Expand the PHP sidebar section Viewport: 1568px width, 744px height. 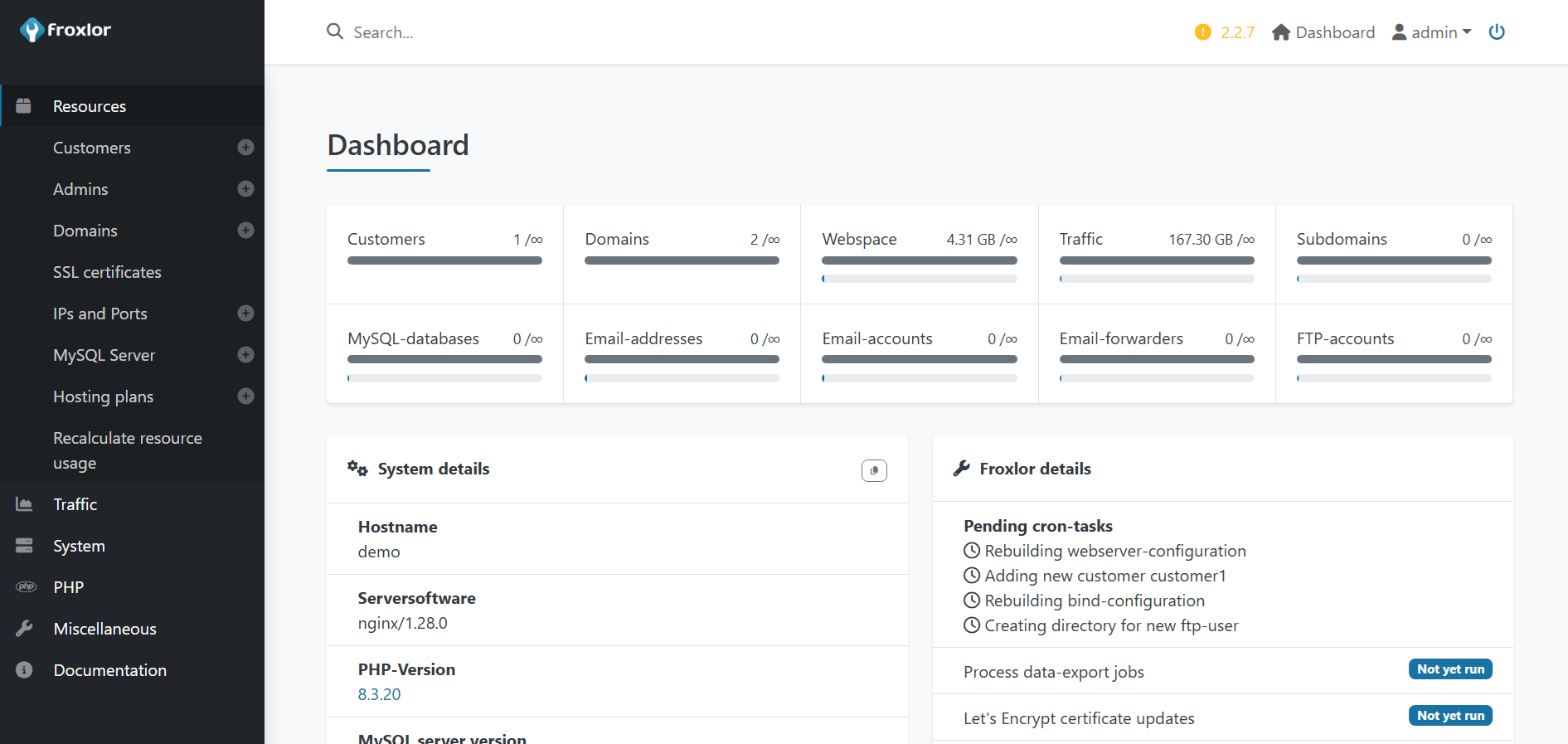pos(133,587)
